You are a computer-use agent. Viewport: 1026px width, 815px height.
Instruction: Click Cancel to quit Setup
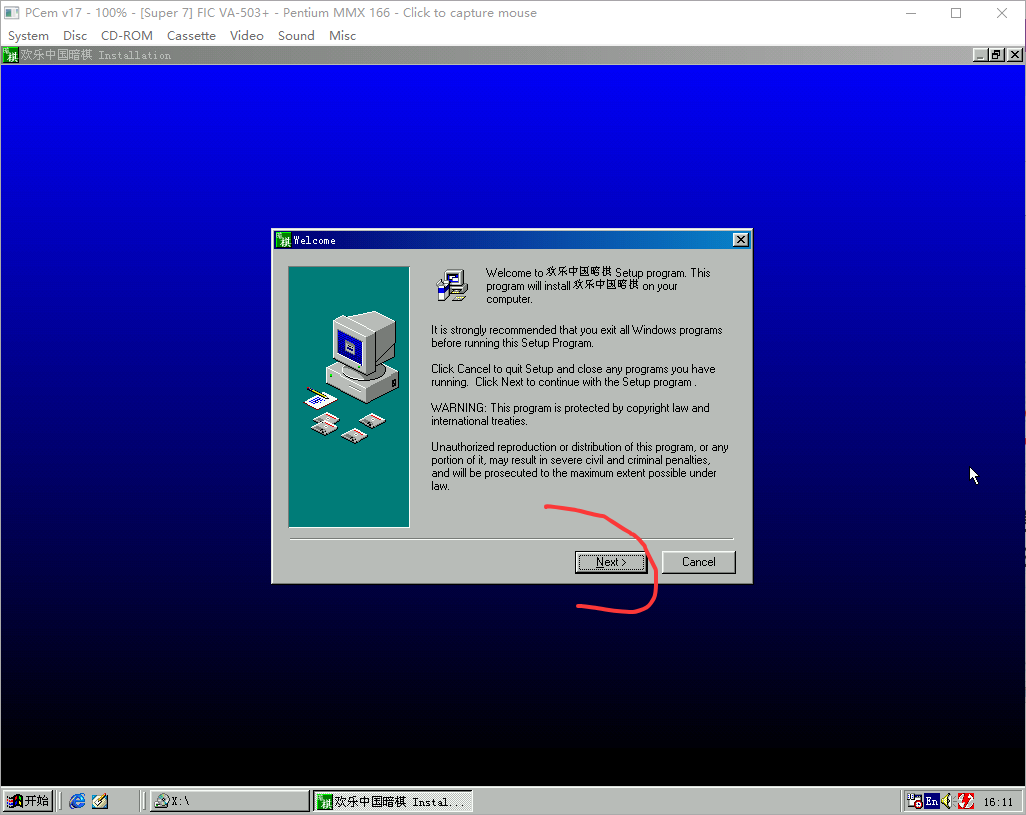pos(698,562)
